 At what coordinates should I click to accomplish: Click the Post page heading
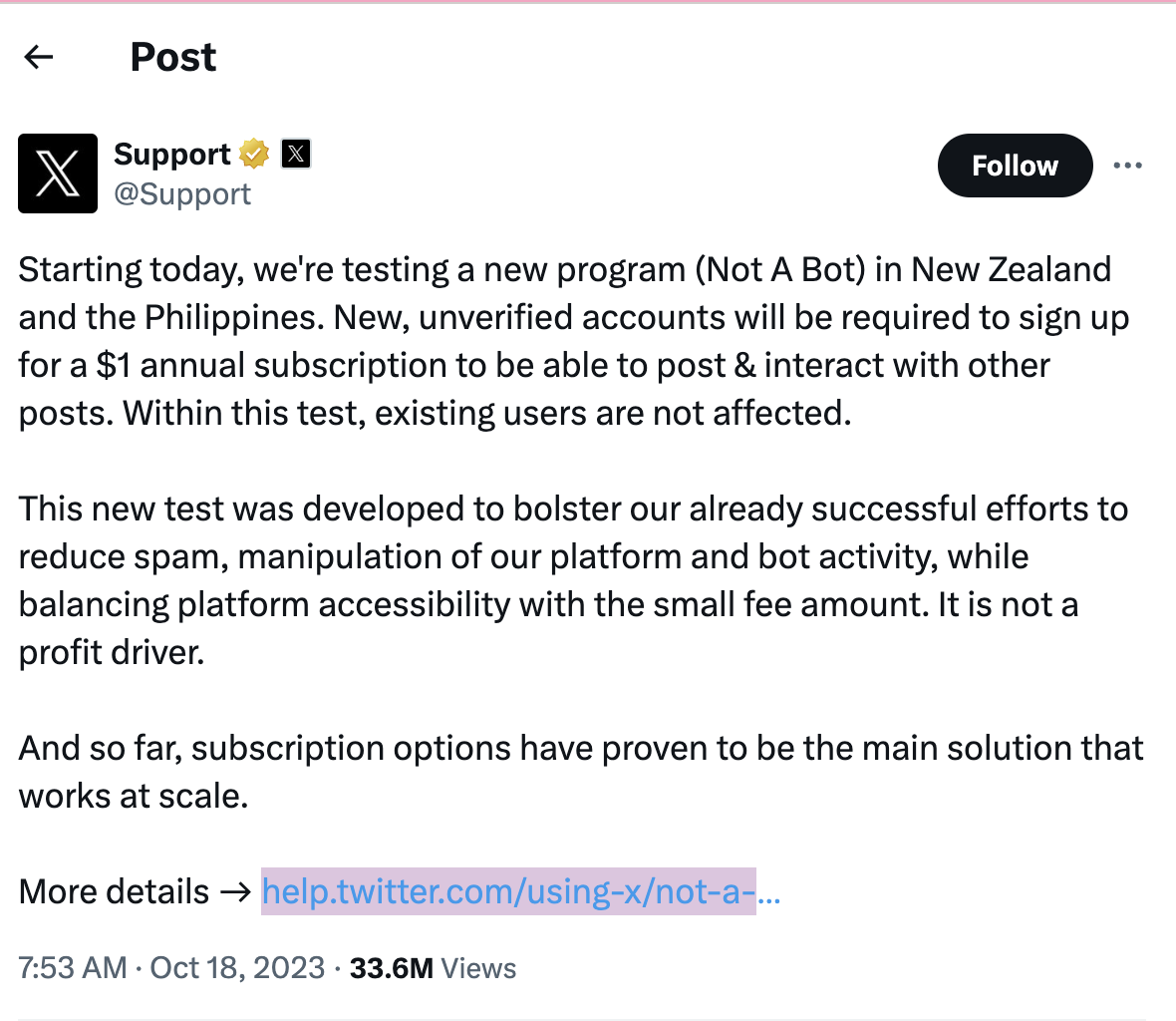(x=173, y=57)
